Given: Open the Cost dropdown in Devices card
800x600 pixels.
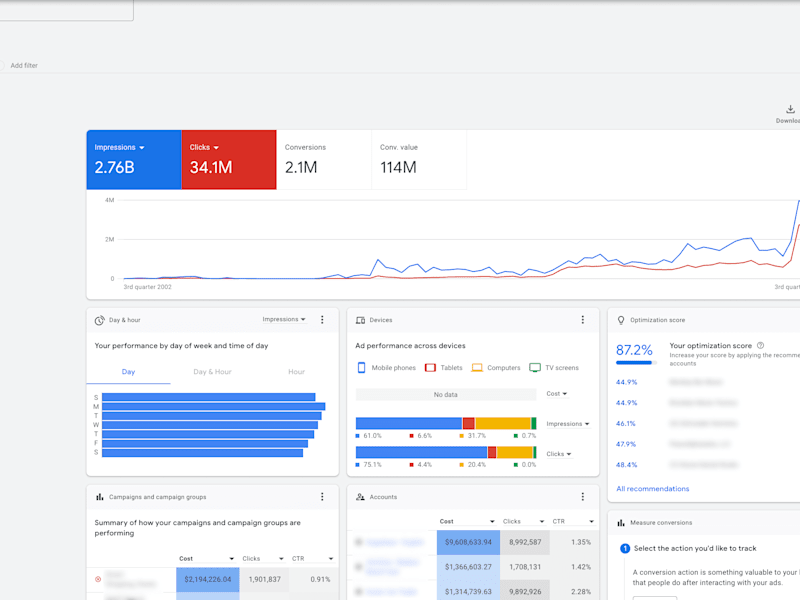Looking at the screenshot, I should tap(557, 394).
